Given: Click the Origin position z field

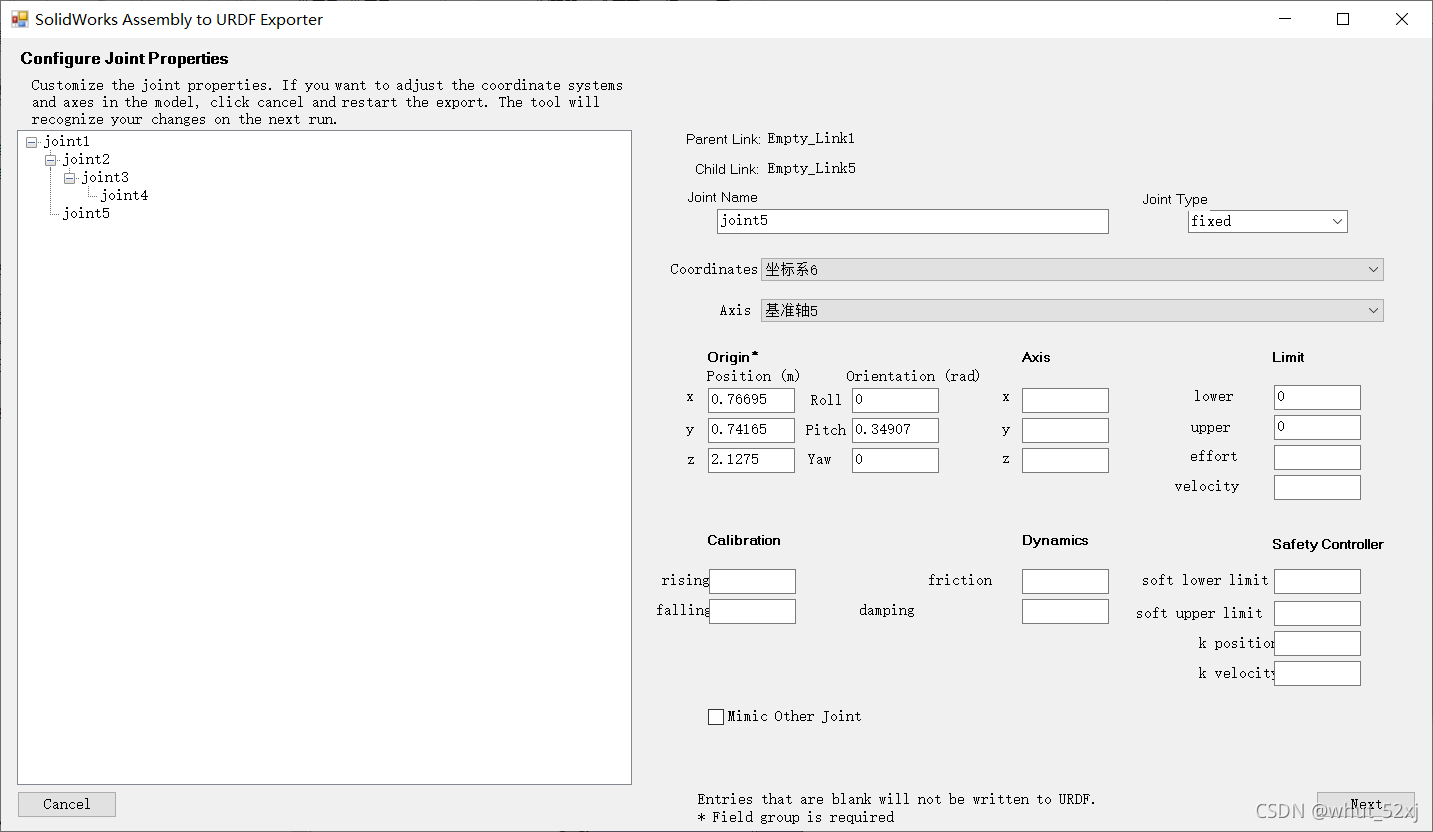Looking at the screenshot, I should 751,460.
